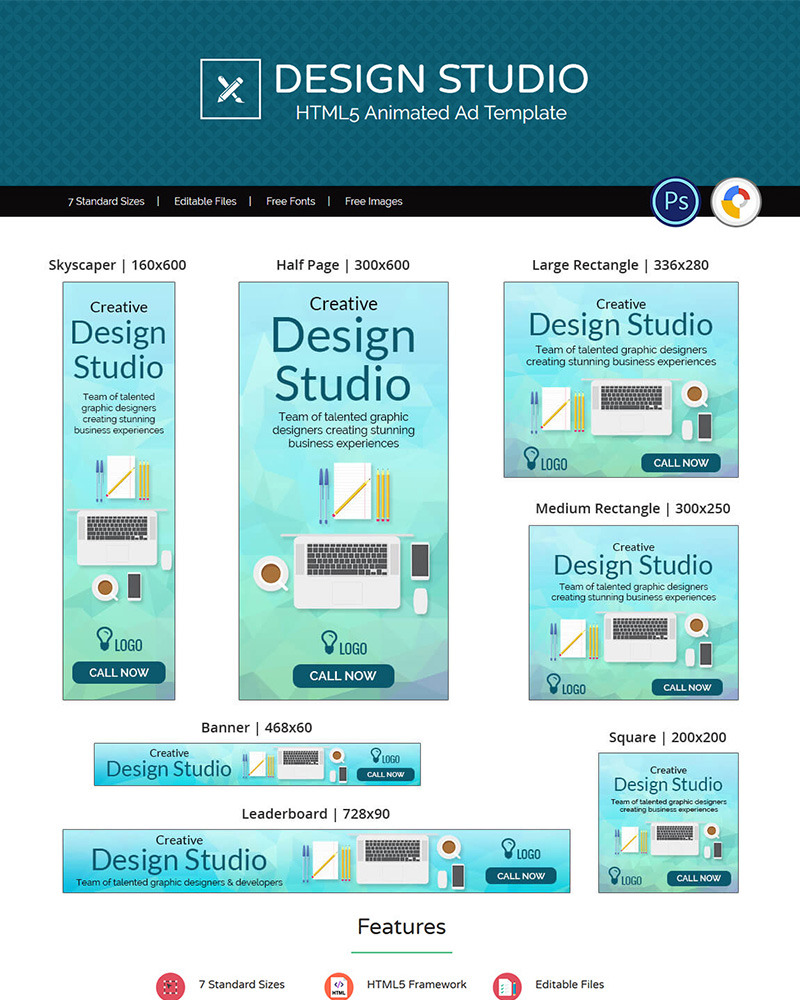Select the 7 Standard Sizes feature icon
This screenshot has height=1000, width=800.
[171, 986]
